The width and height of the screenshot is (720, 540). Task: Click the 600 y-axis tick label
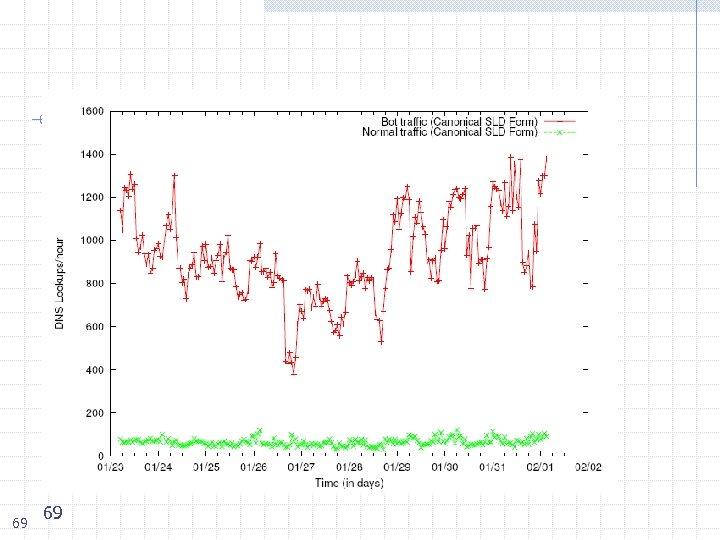(95, 326)
